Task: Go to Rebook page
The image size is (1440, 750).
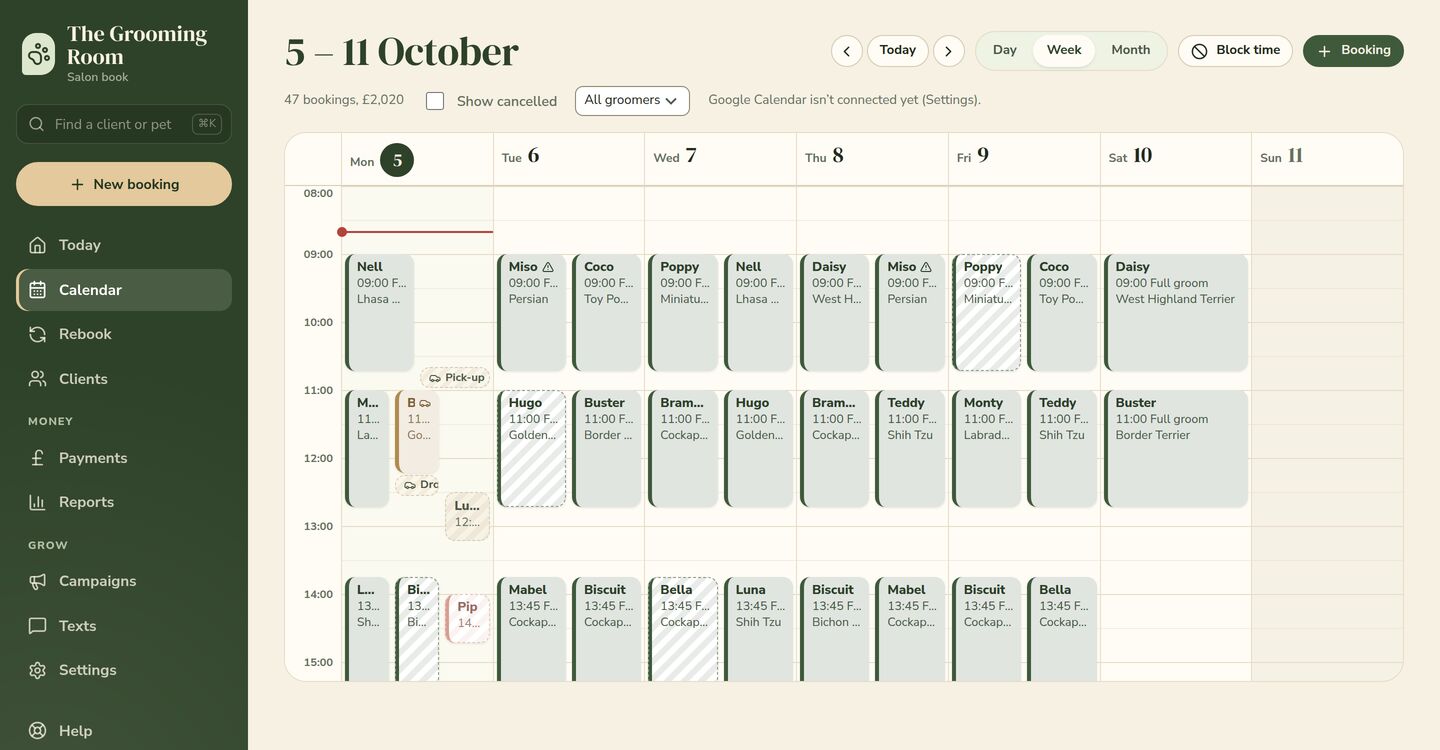Action: 124,334
